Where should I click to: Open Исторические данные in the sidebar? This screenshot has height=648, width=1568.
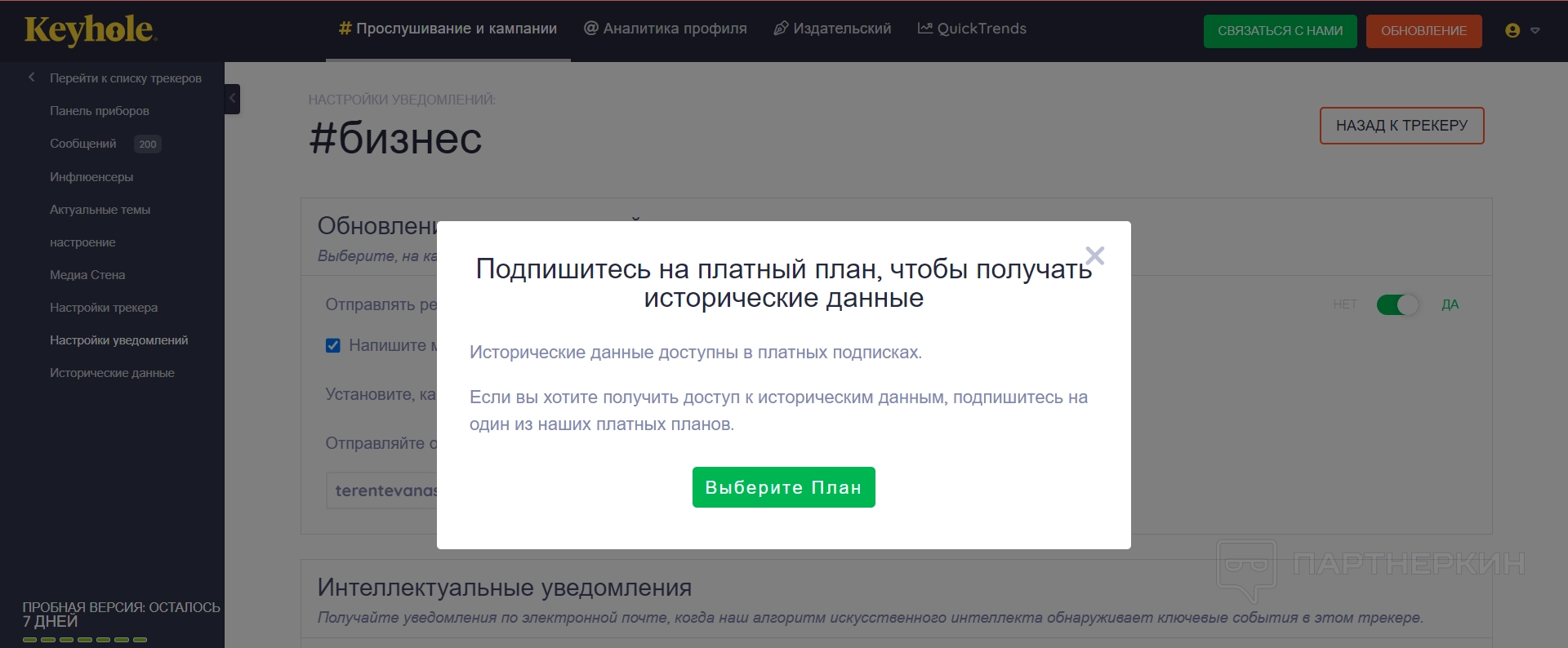coord(113,373)
